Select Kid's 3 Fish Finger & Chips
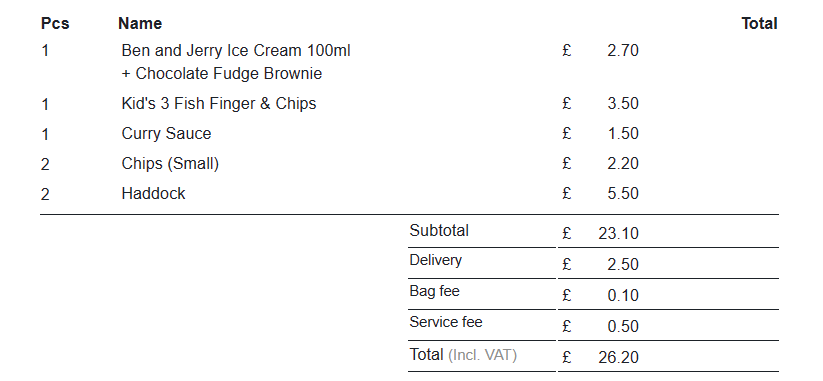Viewport: 823px width, 381px height. pyautogui.click(x=219, y=103)
